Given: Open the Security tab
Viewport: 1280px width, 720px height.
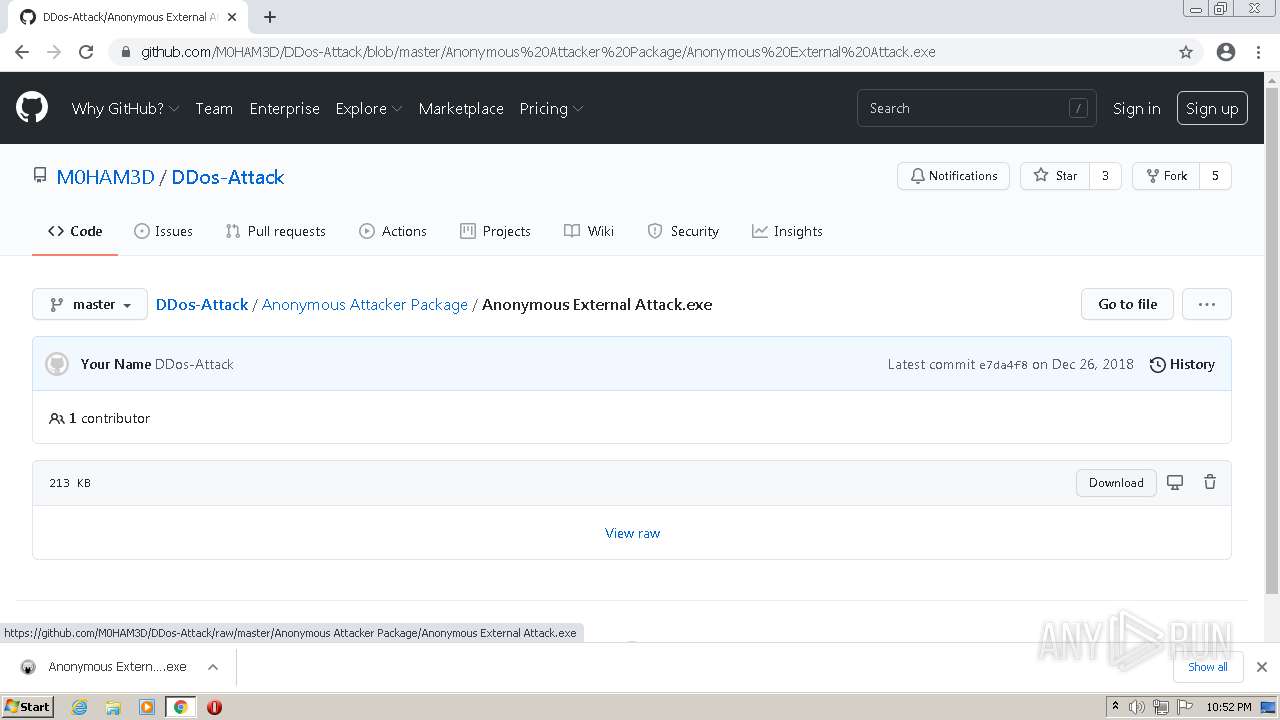Looking at the screenshot, I should point(683,231).
